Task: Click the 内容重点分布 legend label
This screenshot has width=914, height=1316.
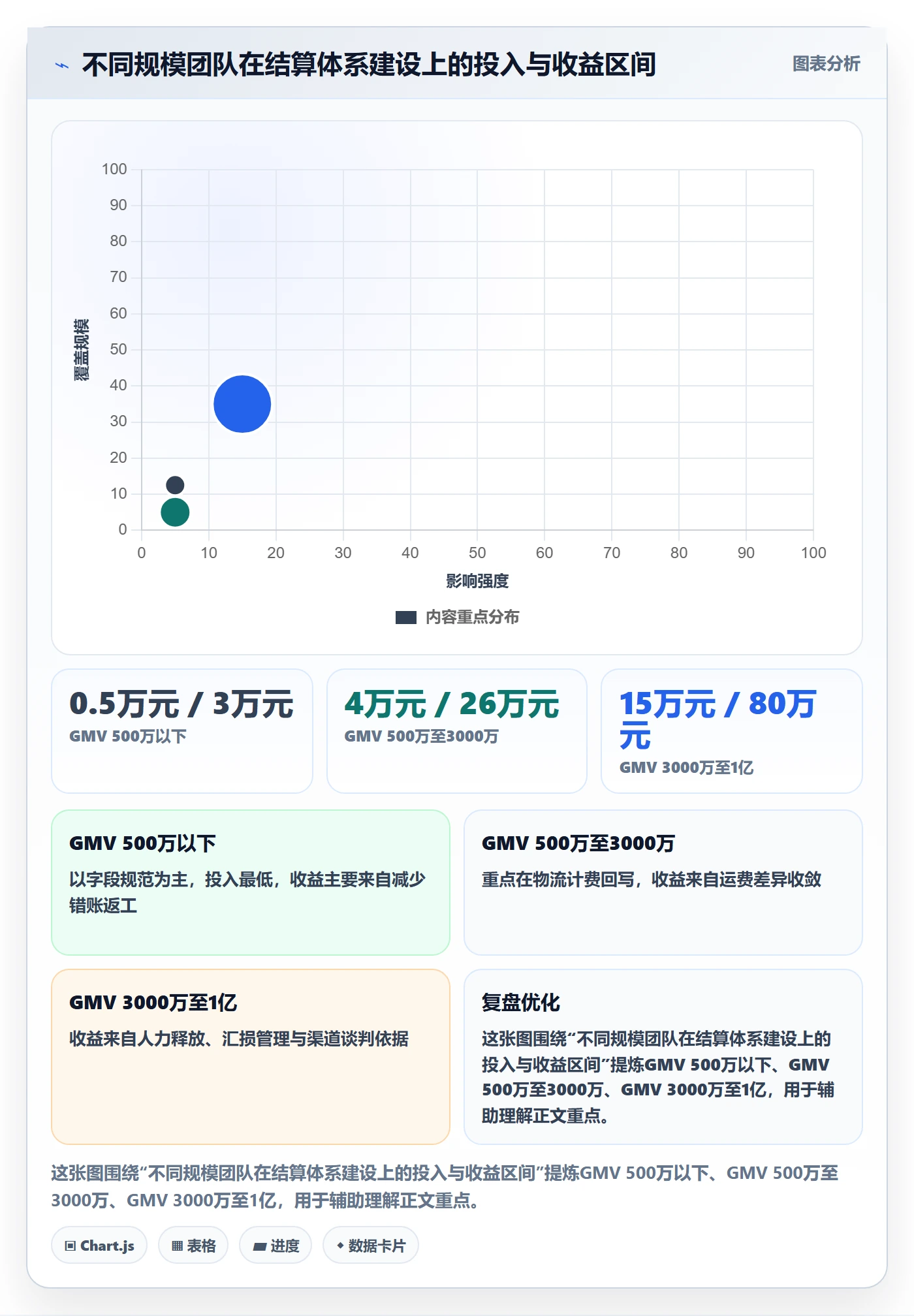Action: (x=472, y=618)
